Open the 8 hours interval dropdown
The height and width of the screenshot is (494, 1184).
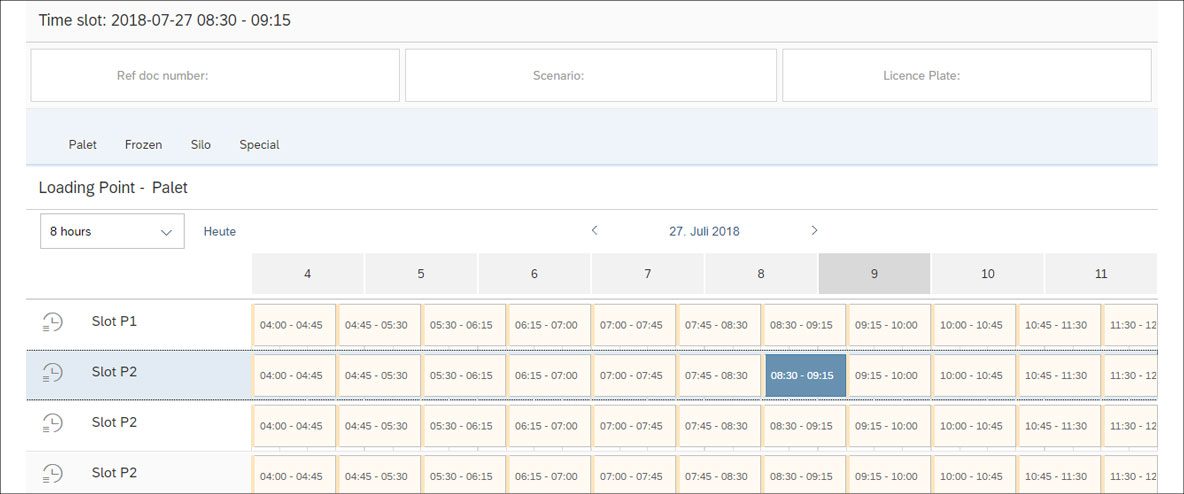[x=112, y=231]
